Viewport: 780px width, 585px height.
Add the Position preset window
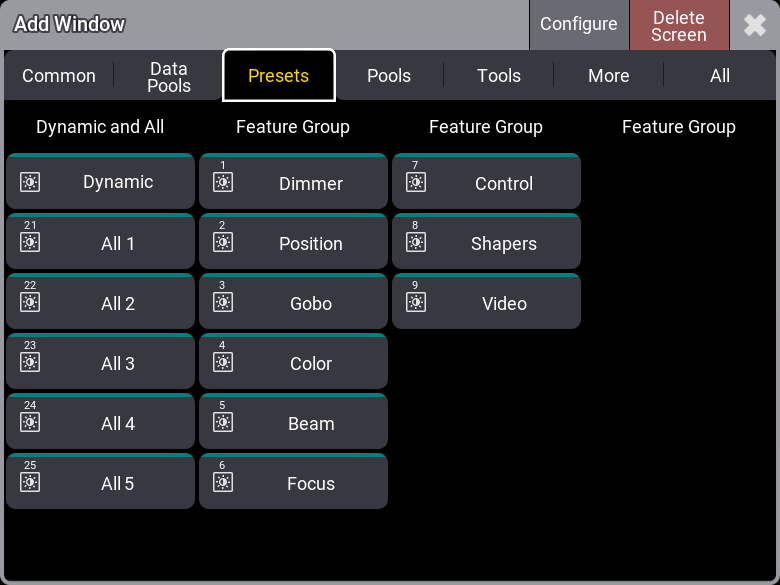click(x=293, y=241)
